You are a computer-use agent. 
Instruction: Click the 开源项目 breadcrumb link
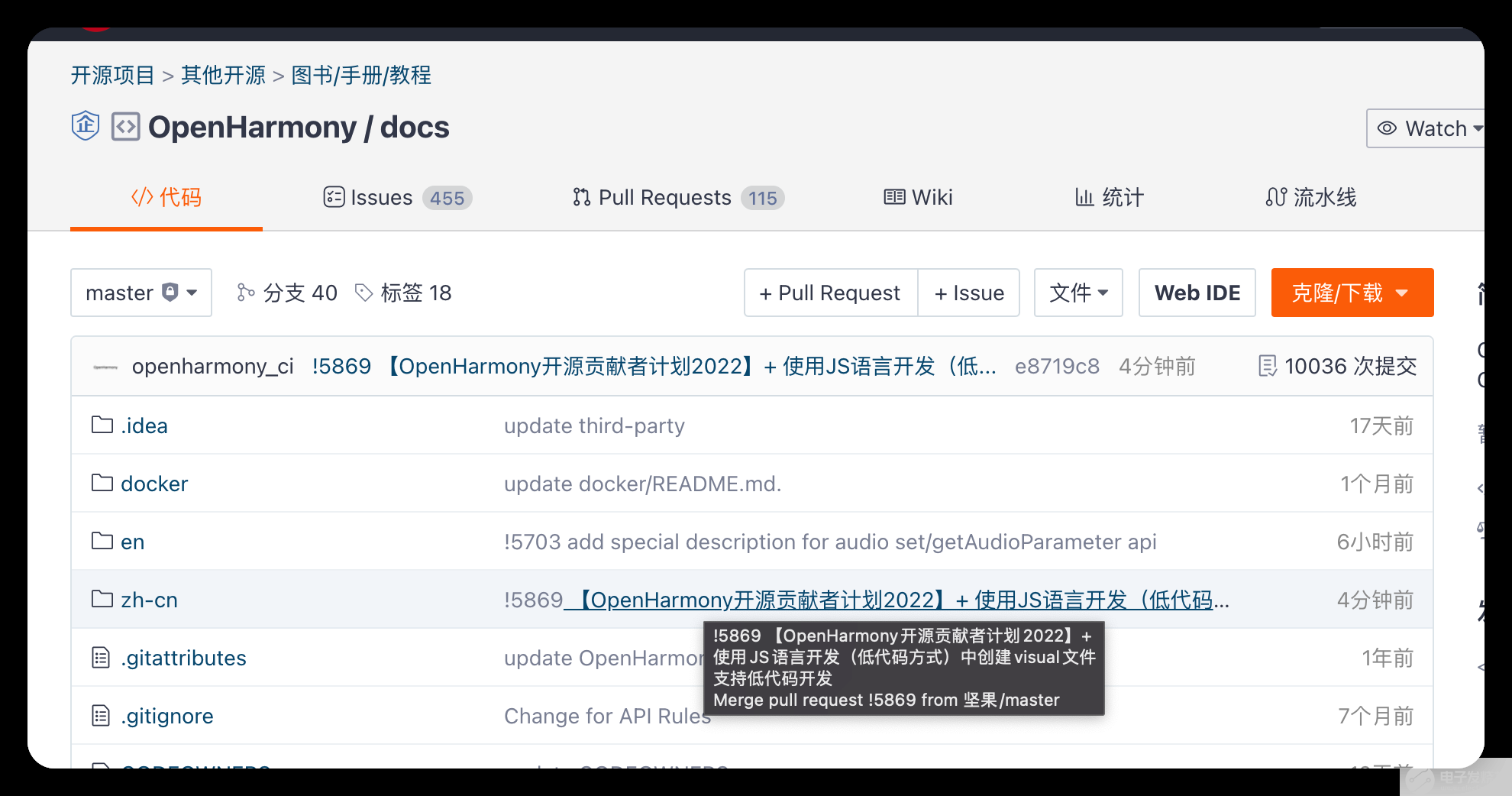point(113,76)
